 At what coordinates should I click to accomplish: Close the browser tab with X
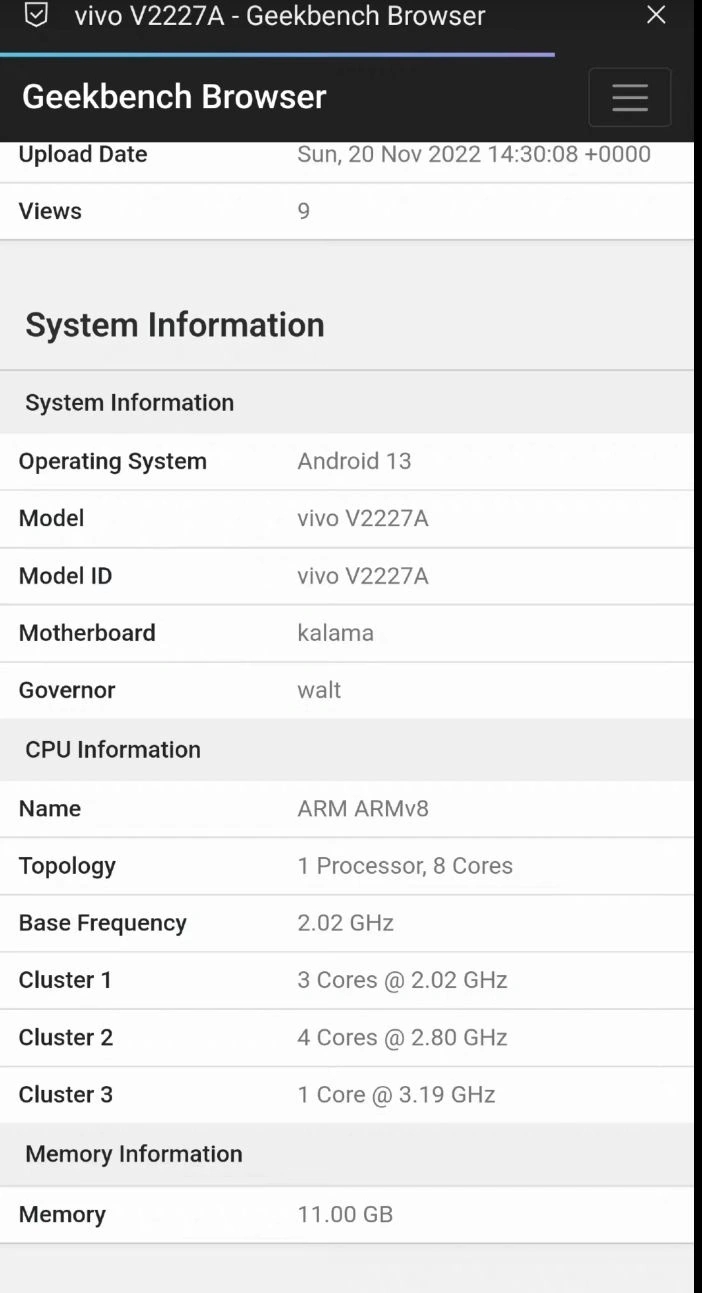click(656, 15)
